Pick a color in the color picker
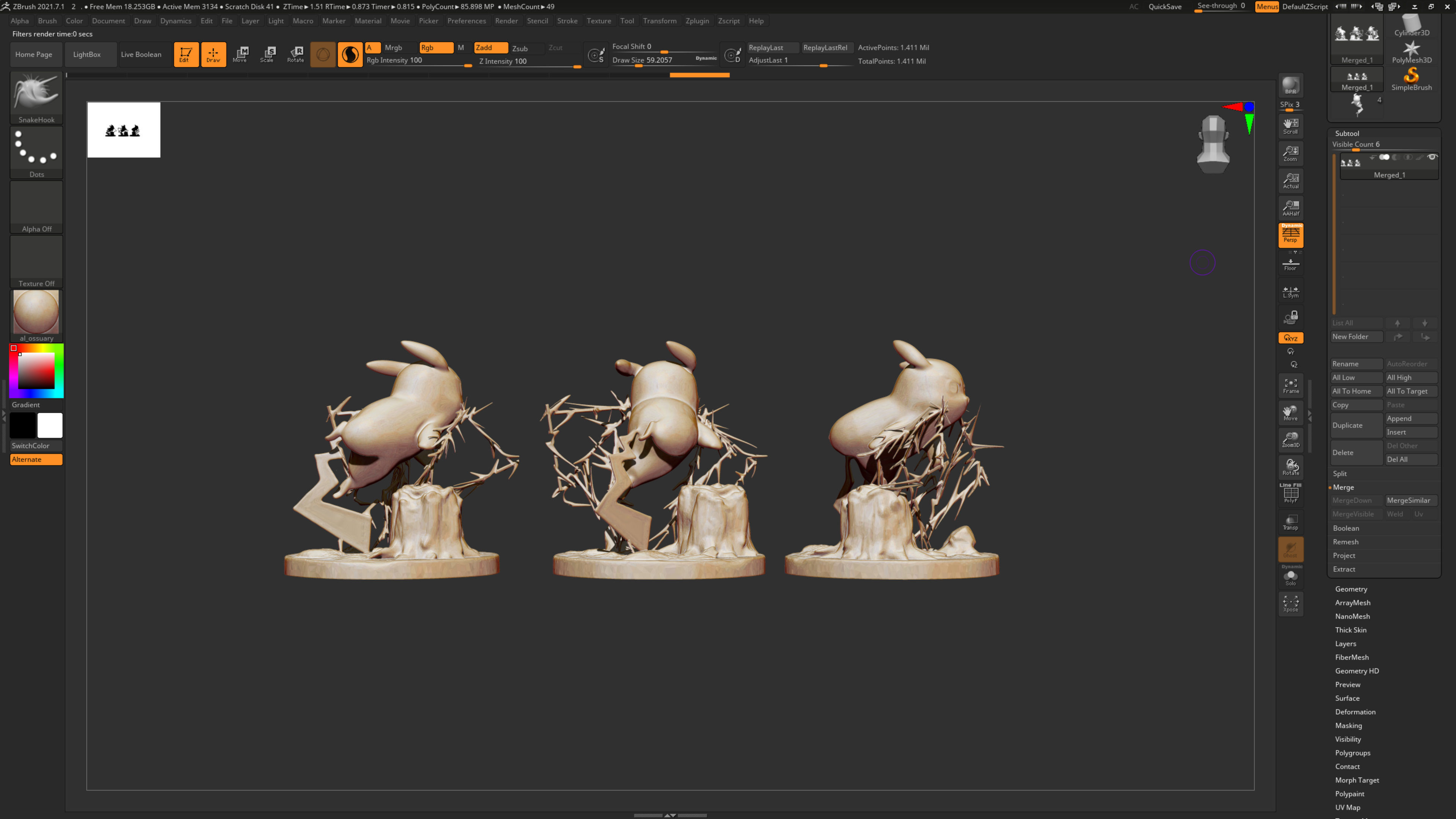 pyautogui.click(x=36, y=371)
